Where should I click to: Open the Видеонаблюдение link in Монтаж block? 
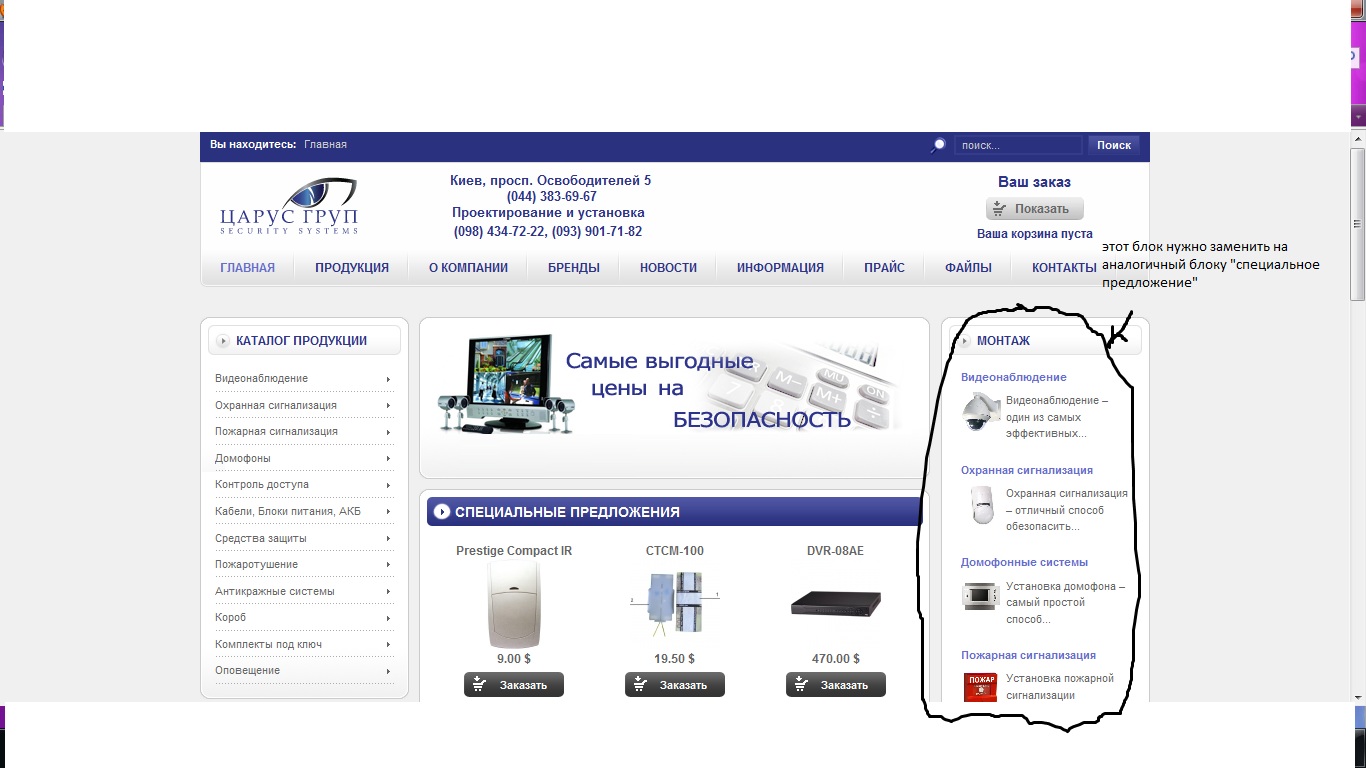[x=1014, y=378]
